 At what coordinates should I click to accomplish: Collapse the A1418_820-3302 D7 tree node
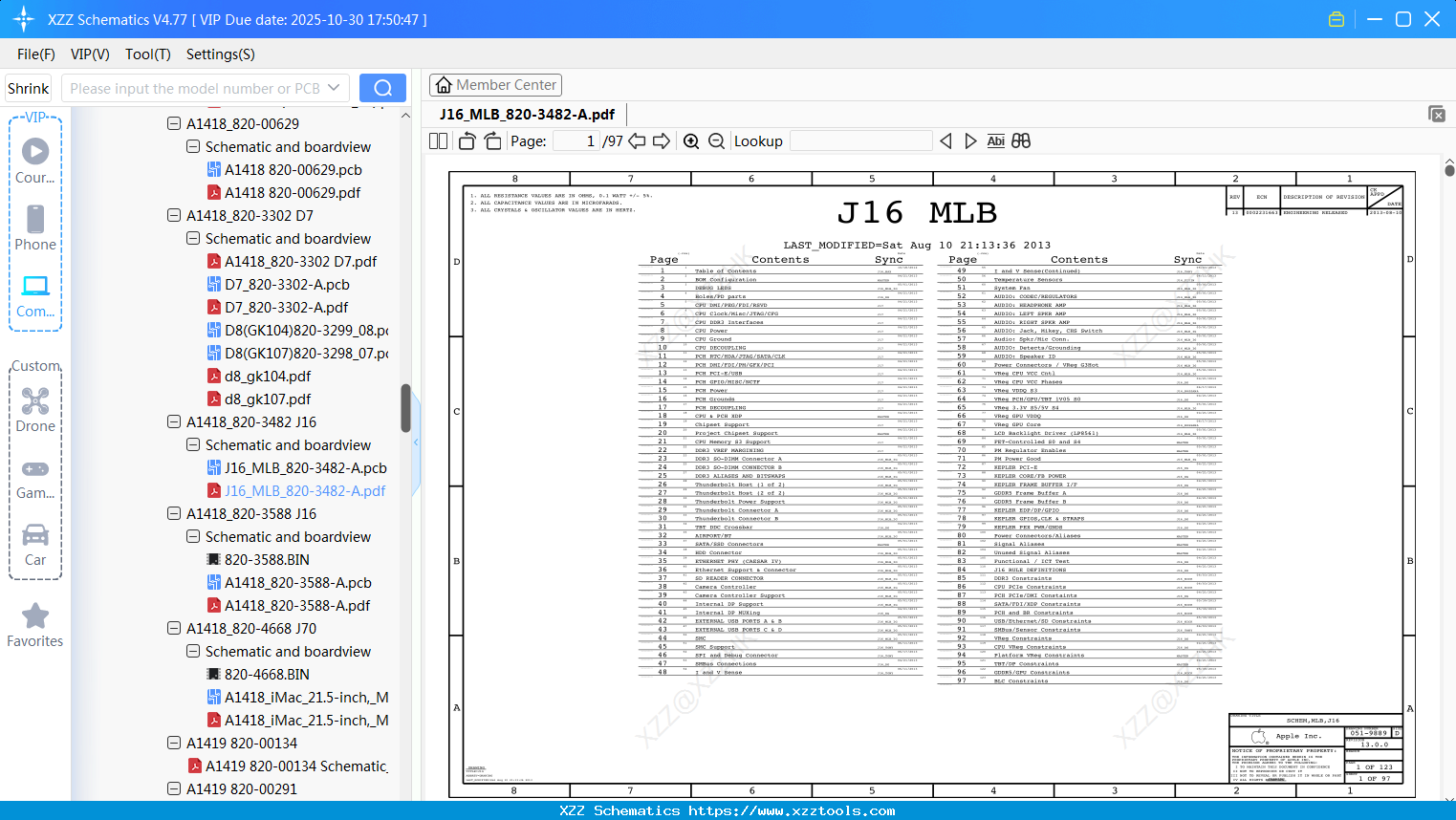click(x=174, y=215)
